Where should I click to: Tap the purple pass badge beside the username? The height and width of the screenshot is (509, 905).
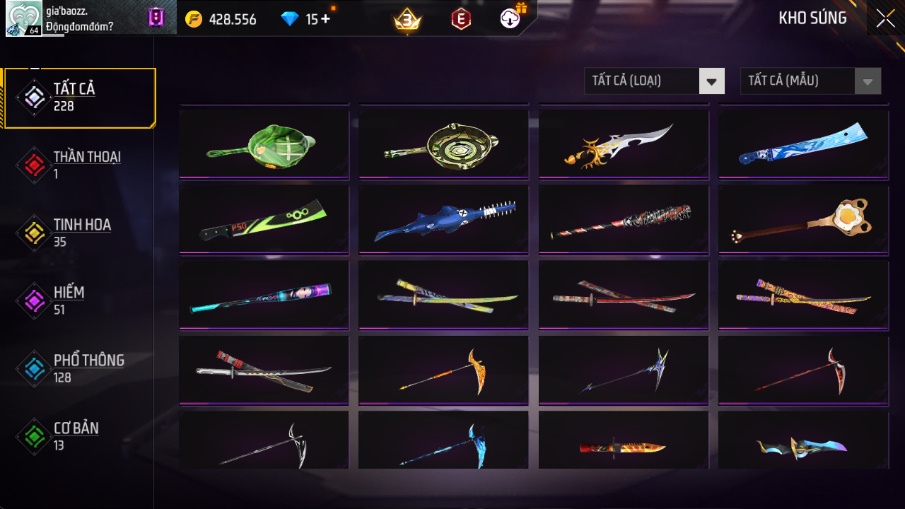click(156, 17)
